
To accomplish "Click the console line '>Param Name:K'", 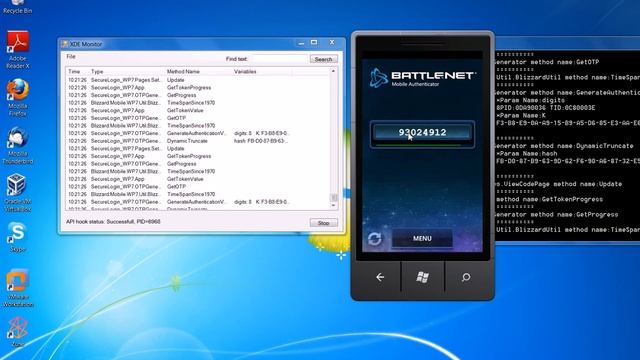I will click(x=520, y=116).
